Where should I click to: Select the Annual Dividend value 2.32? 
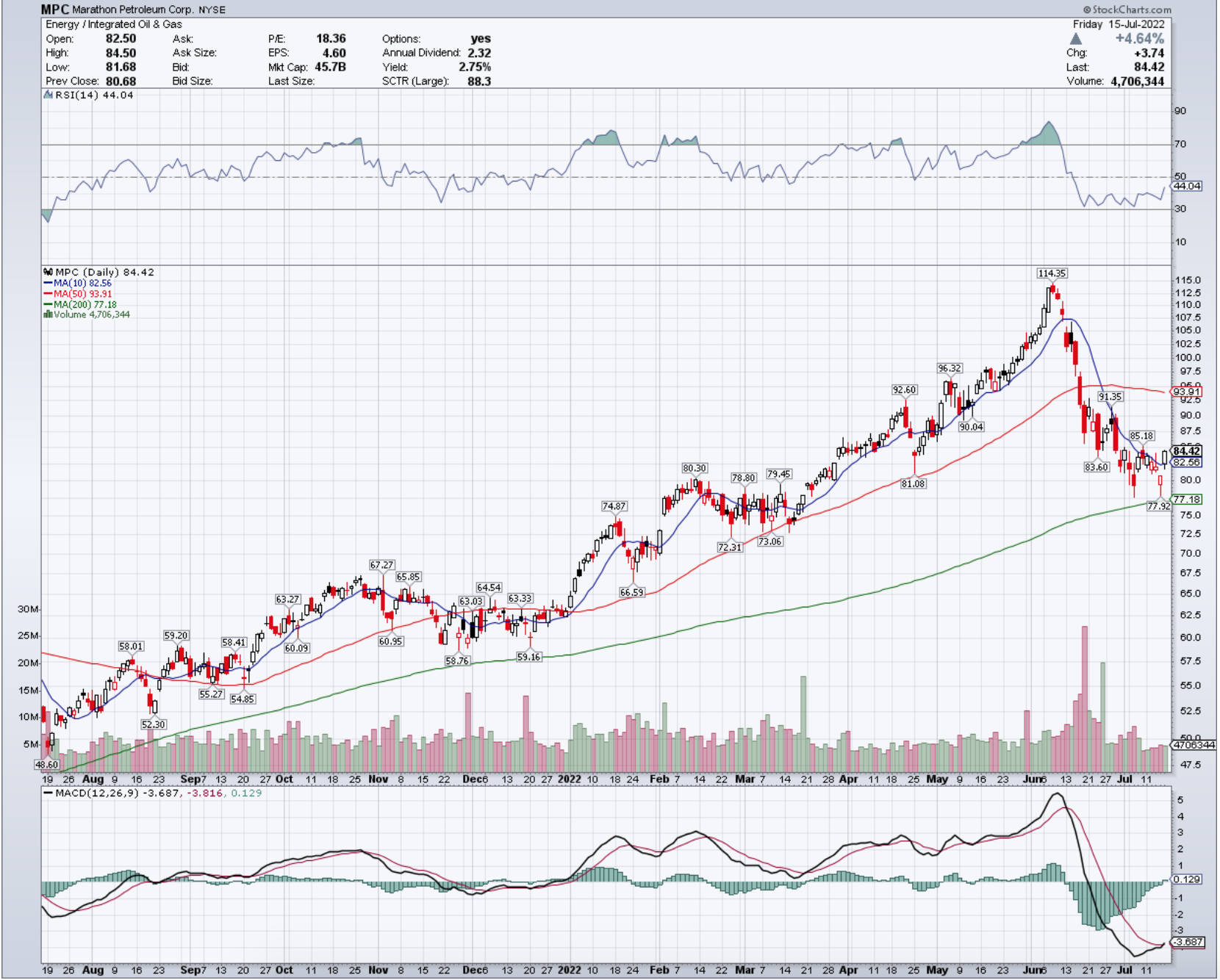(x=479, y=53)
